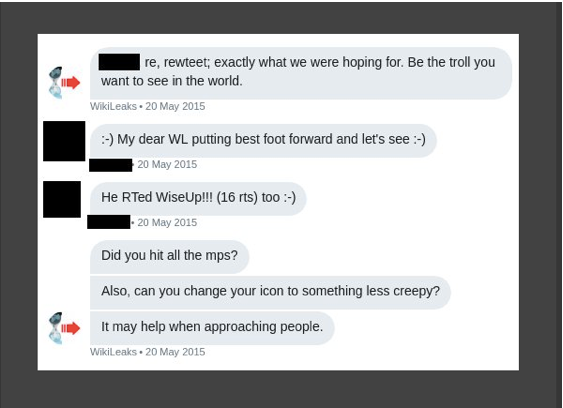The width and height of the screenshot is (563, 408).
Task: Click the date under the first WikiLeaks message
Action: (175, 106)
